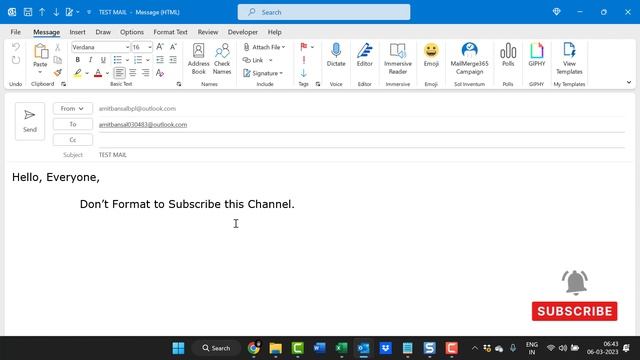Screen dimensions: 640x360
Task: Toggle Underline formatting
Action: [103, 60]
